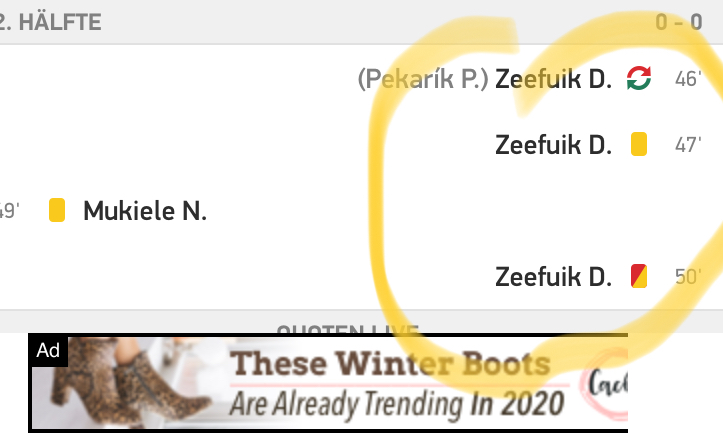Click the substitution arrows icon at 46'
The image size is (723, 433).
click(638, 79)
